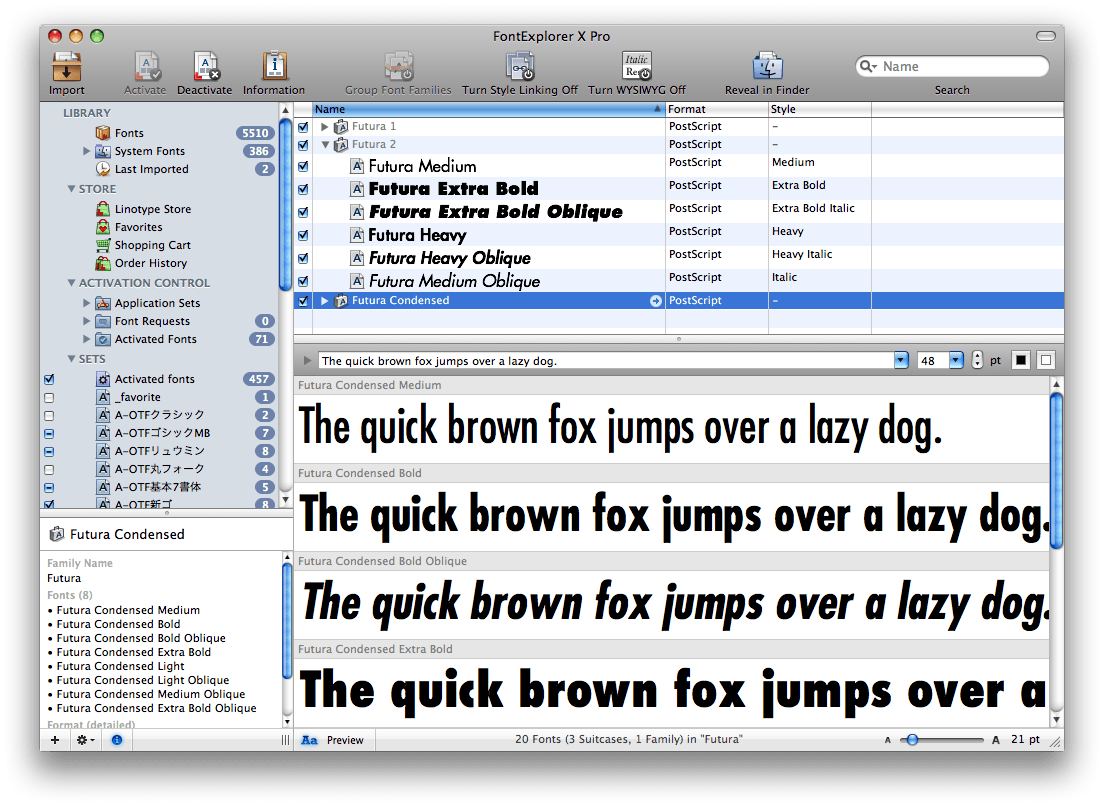
Task: Select the A-OTFリュウミン set
Action: tap(160, 451)
